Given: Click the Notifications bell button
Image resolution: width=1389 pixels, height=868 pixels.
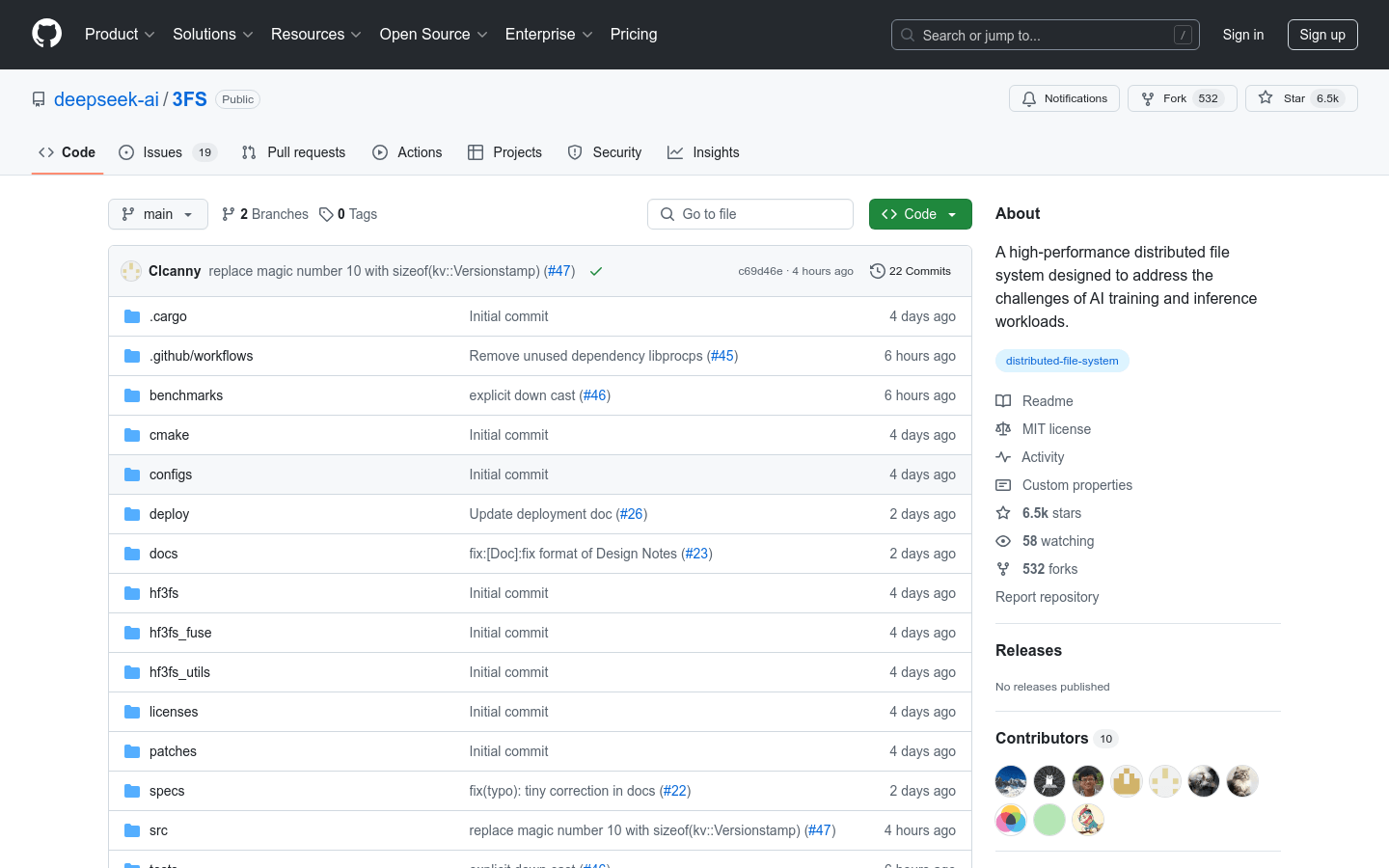Looking at the screenshot, I should (1064, 98).
